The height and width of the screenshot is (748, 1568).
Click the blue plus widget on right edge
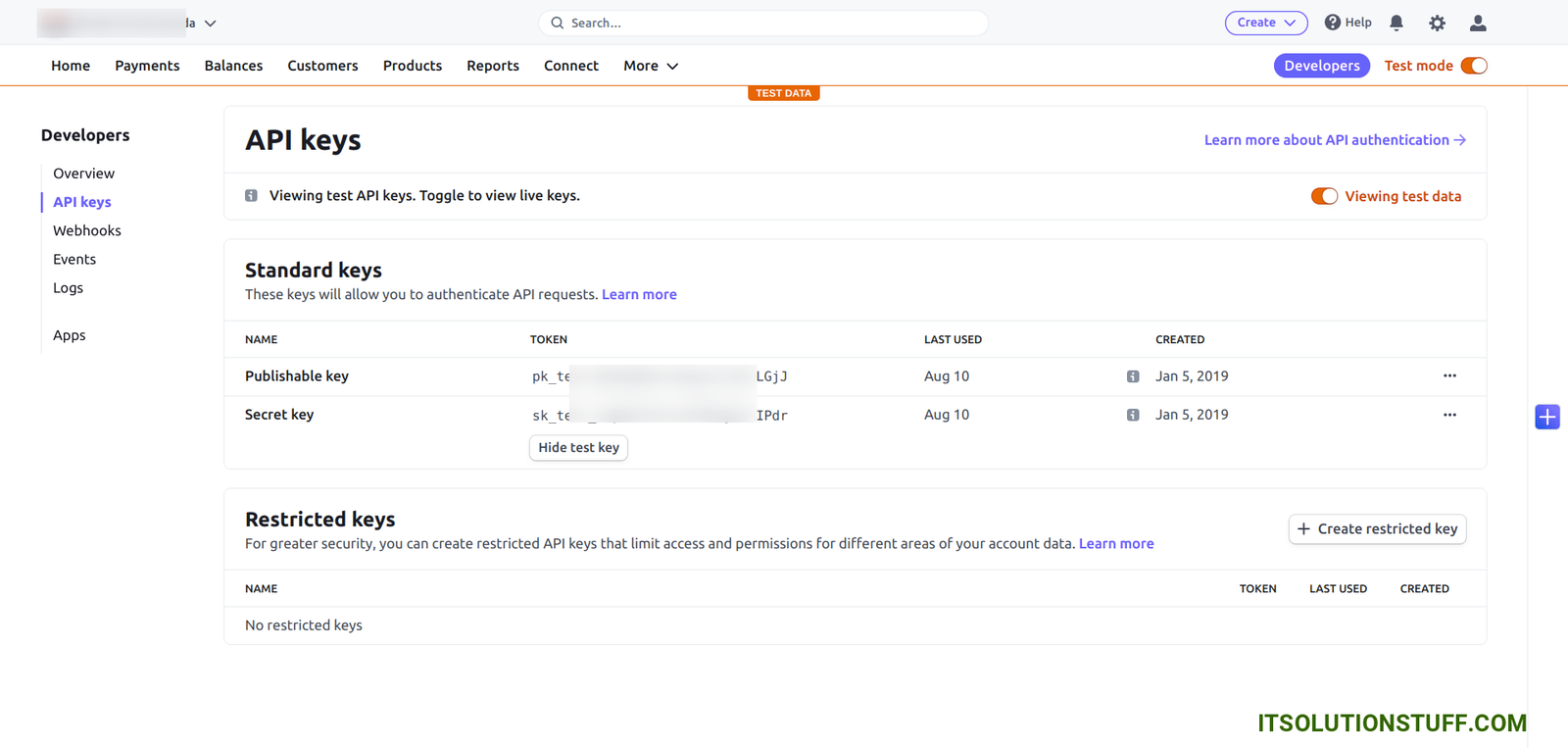[1547, 417]
